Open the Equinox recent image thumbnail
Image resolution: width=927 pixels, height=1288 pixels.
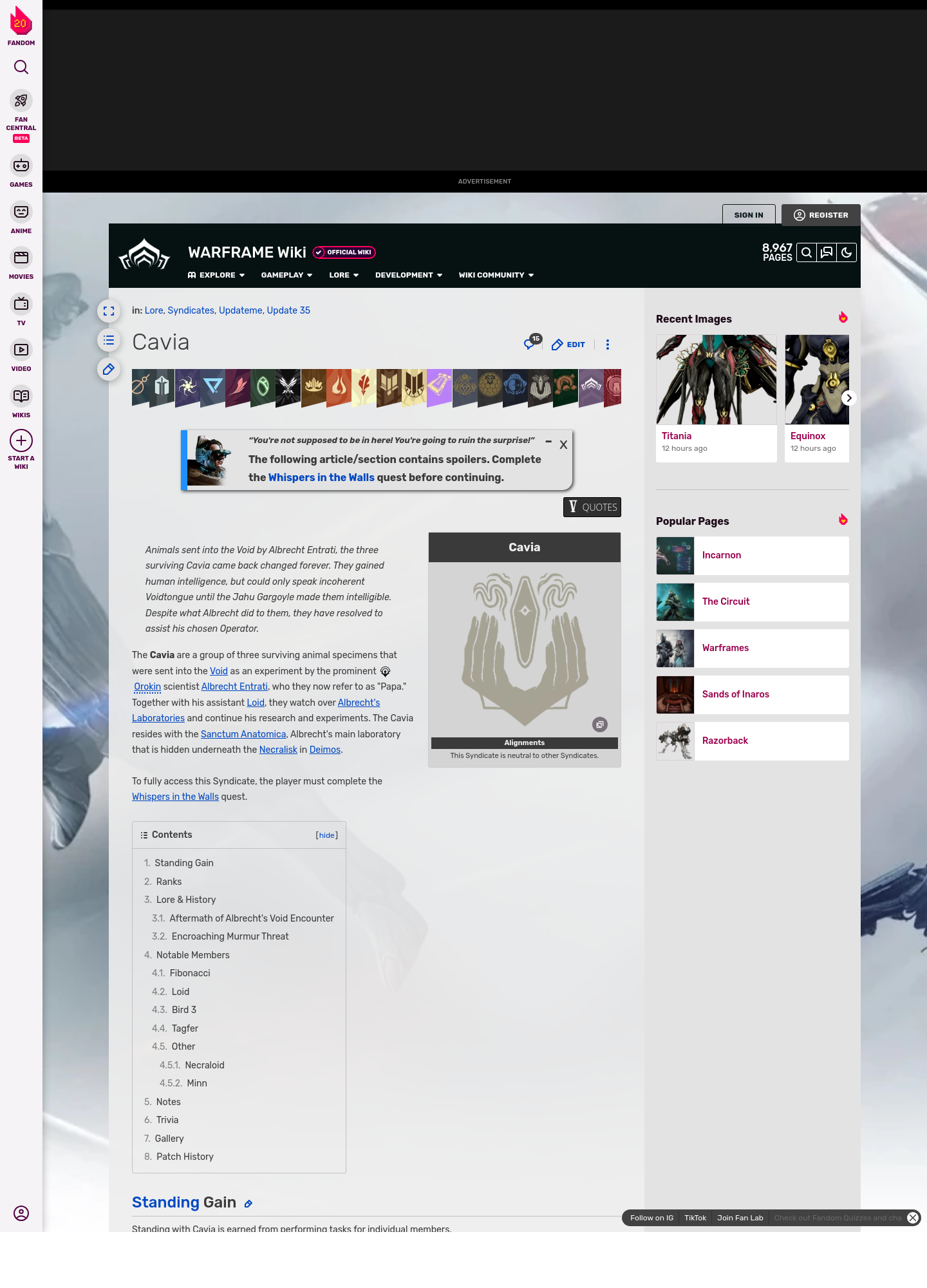pyautogui.click(x=817, y=379)
